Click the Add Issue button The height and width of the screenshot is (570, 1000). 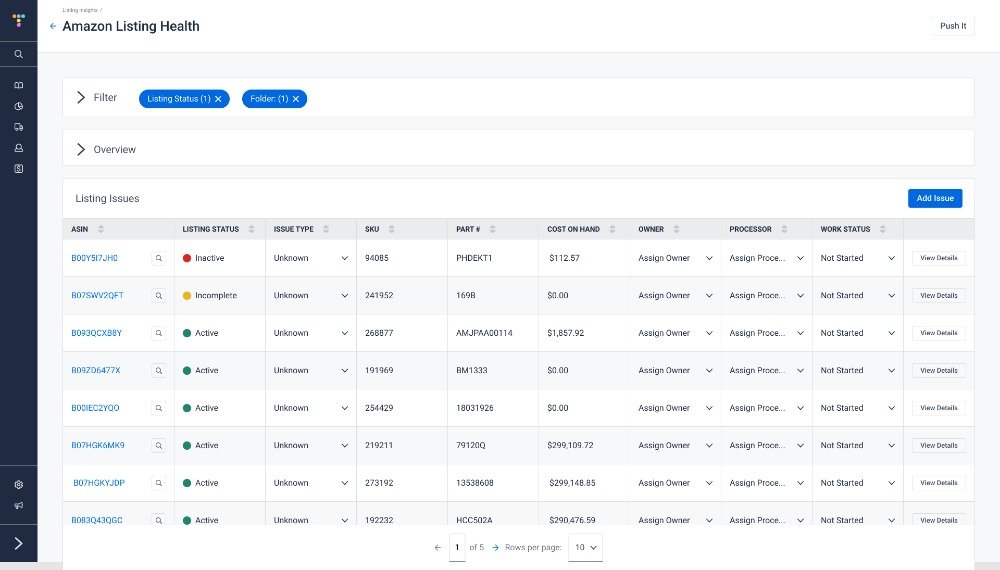pyautogui.click(x=935, y=198)
